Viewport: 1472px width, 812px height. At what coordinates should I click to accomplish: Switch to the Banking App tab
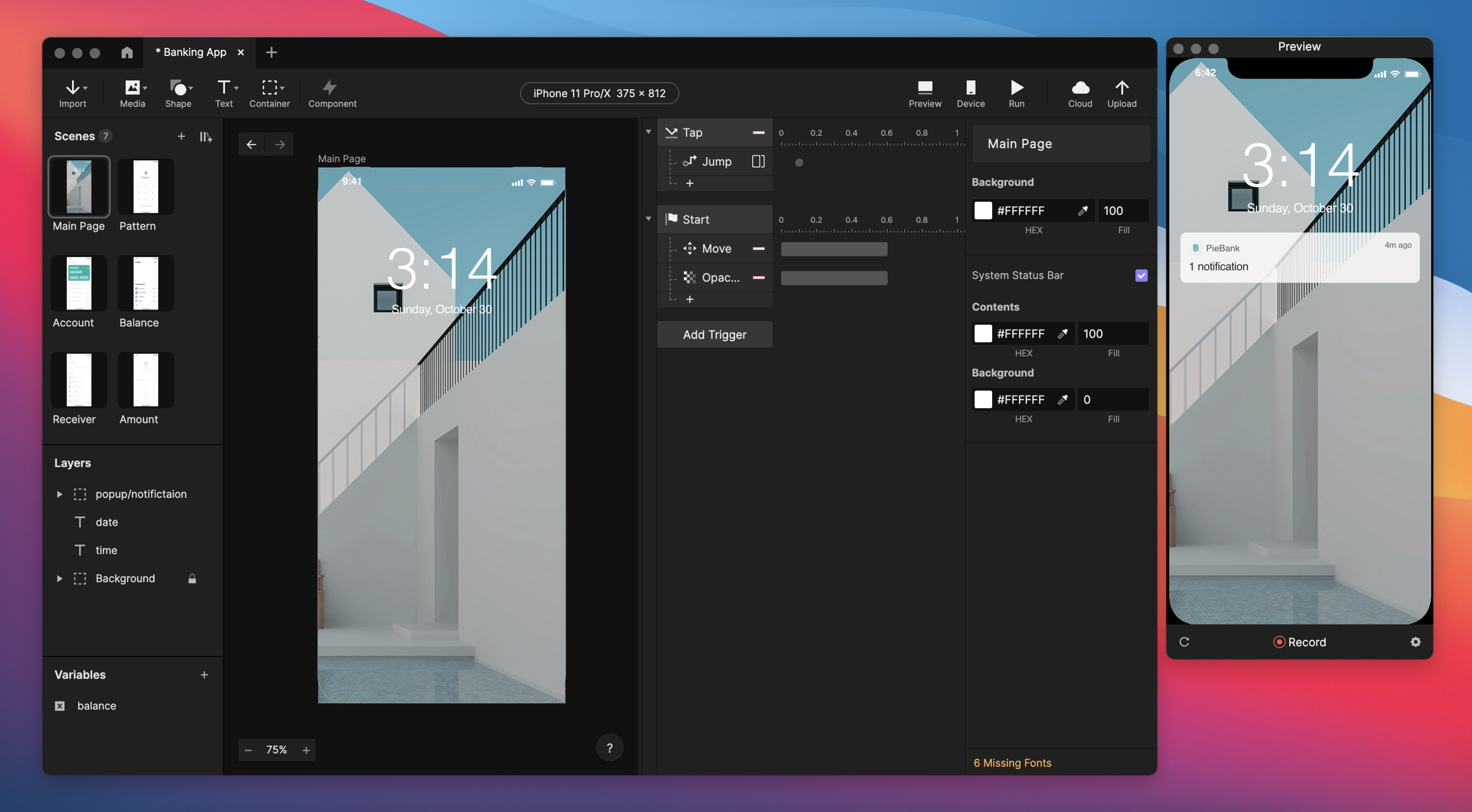tap(194, 52)
